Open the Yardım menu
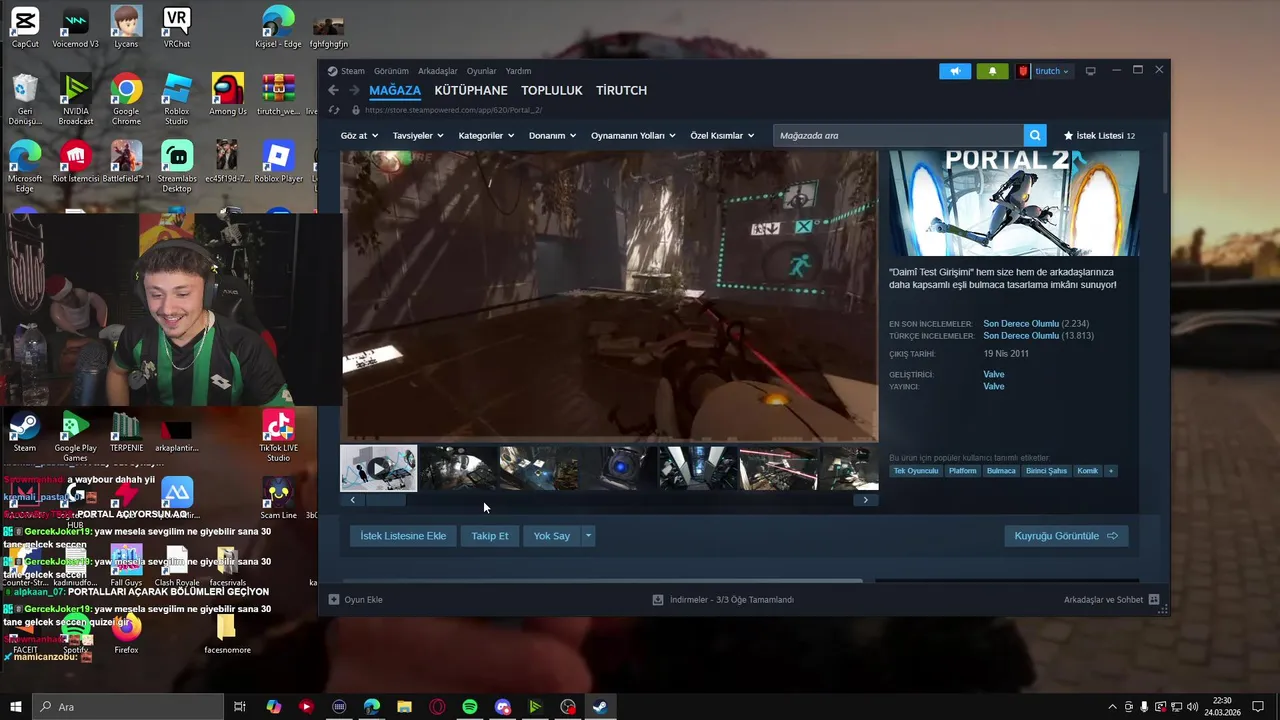The image size is (1280, 720). tap(518, 71)
